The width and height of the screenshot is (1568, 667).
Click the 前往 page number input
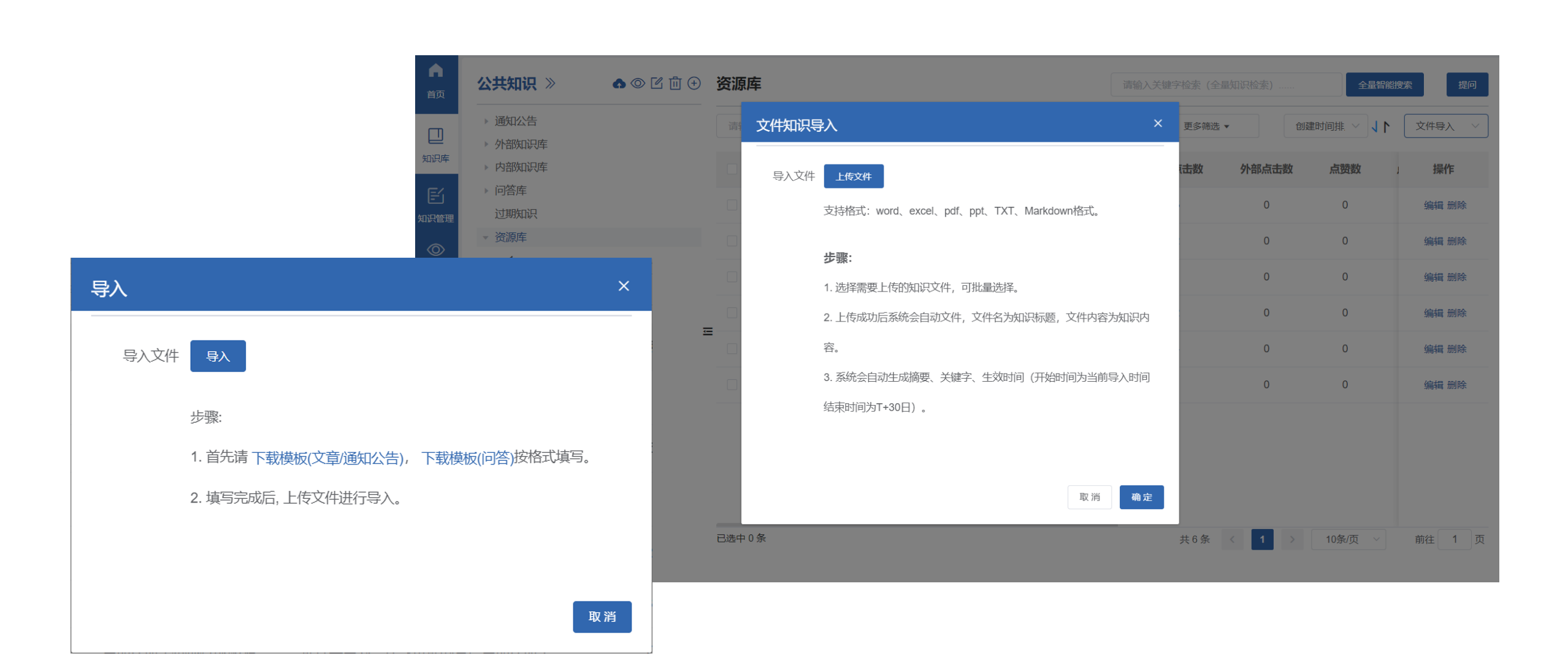click(x=1453, y=539)
